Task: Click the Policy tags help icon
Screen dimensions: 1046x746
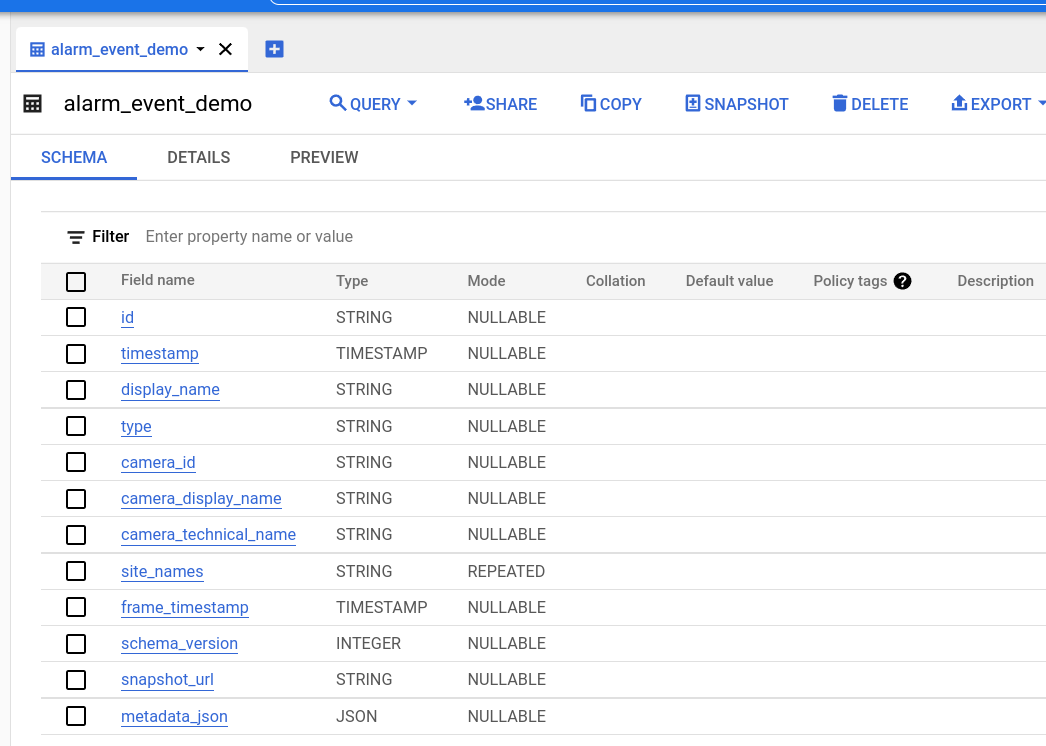Action: tap(902, 281)
